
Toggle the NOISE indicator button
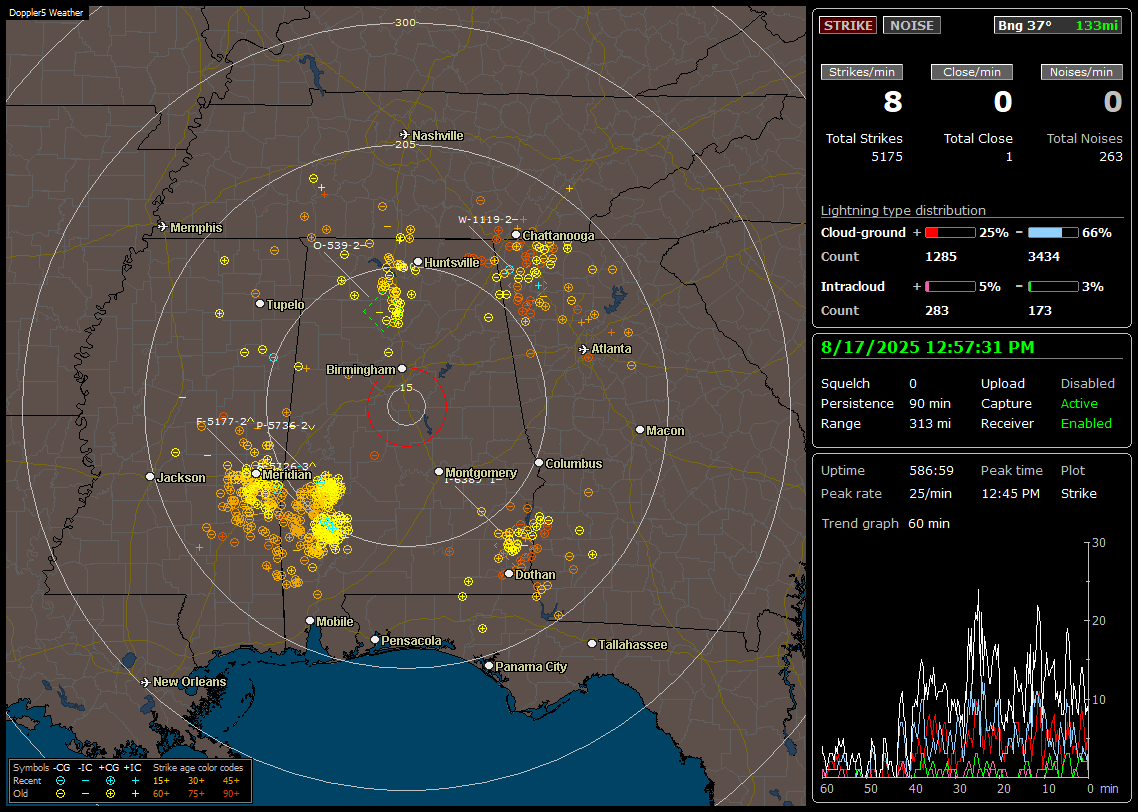tap(912, 25)
